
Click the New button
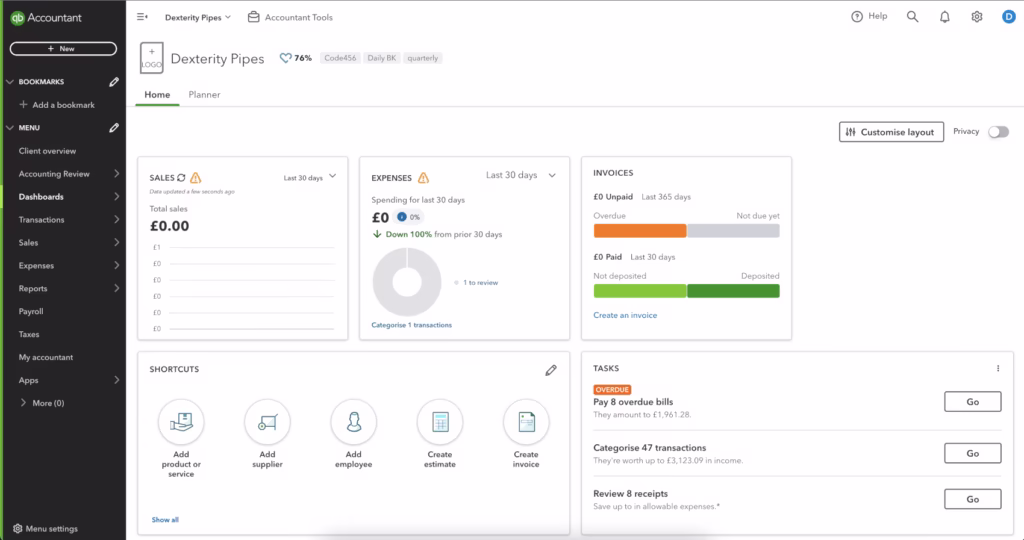63,48
